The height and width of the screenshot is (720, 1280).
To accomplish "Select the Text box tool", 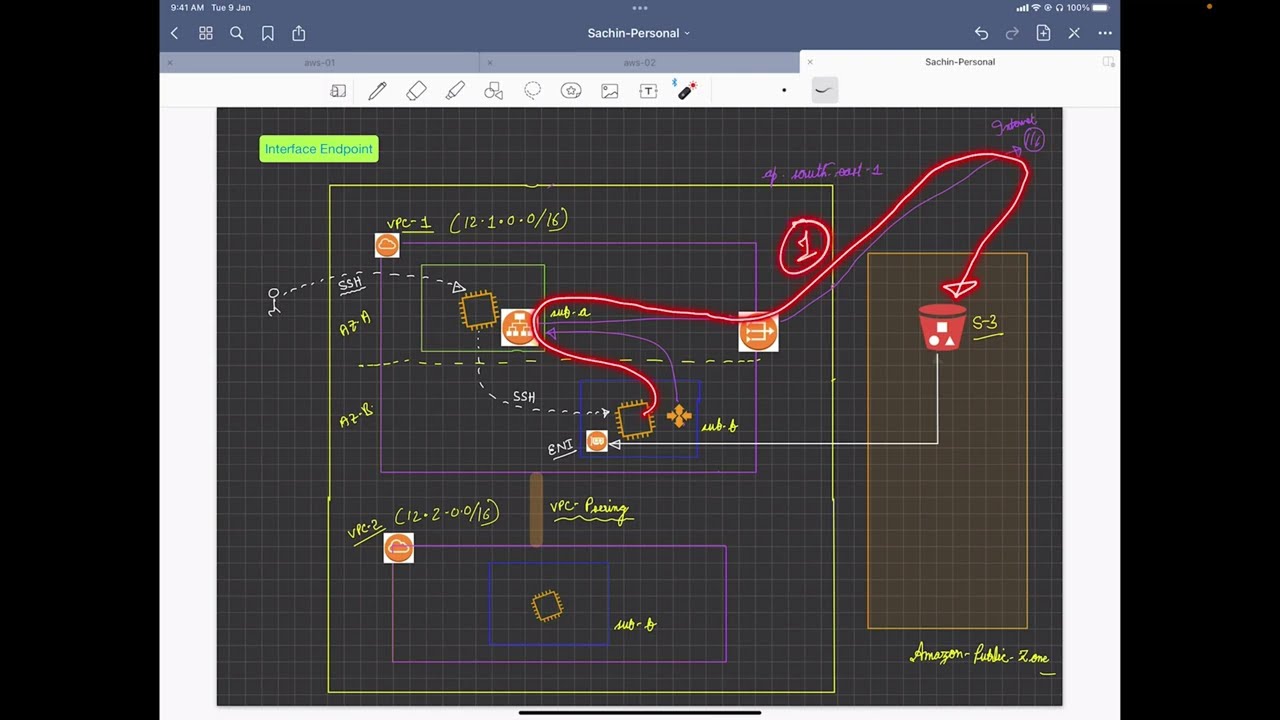I will [648, 91].
